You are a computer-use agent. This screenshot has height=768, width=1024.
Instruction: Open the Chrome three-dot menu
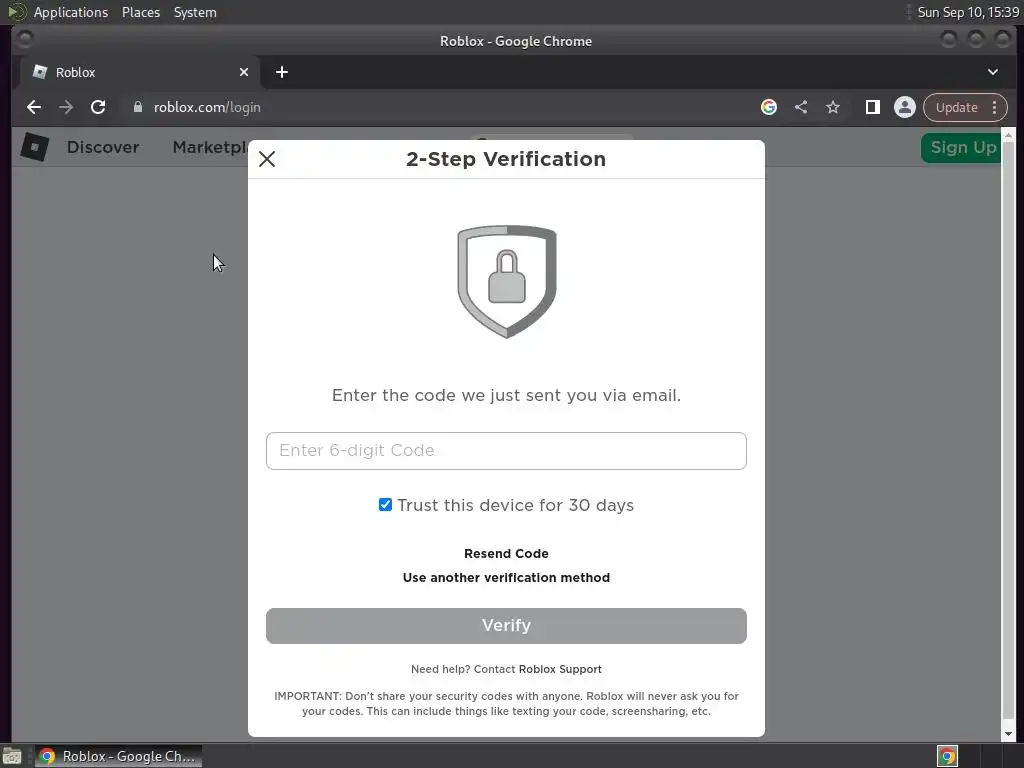click(x=995, y=107)
